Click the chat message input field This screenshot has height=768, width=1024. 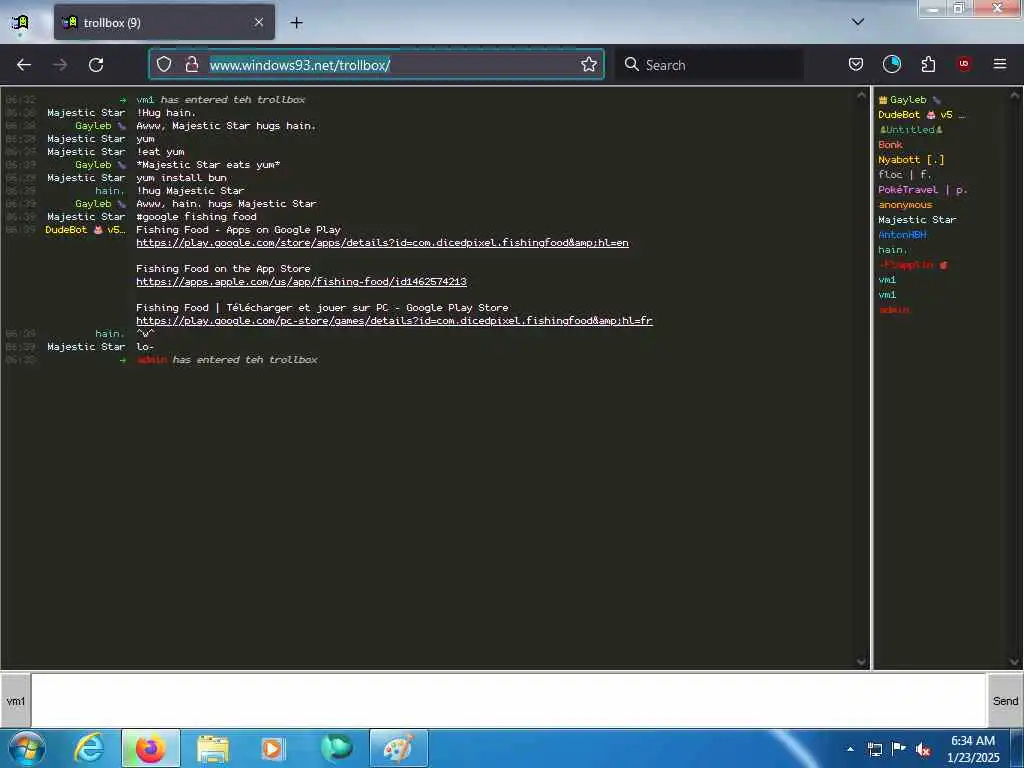coord(508,701)
